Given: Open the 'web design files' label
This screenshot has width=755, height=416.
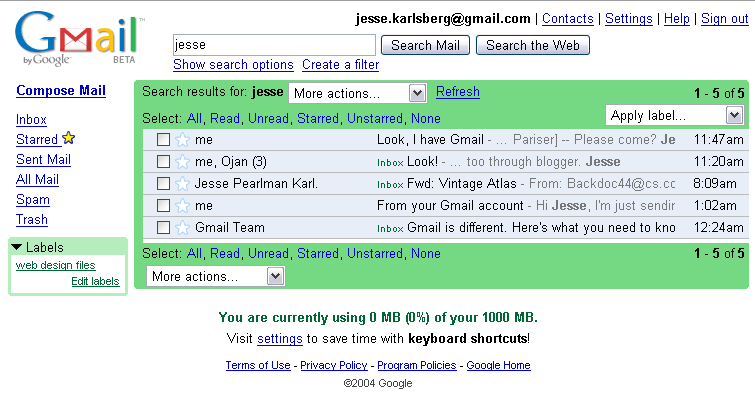Looking at the screenshot, I should coord(56,265).
